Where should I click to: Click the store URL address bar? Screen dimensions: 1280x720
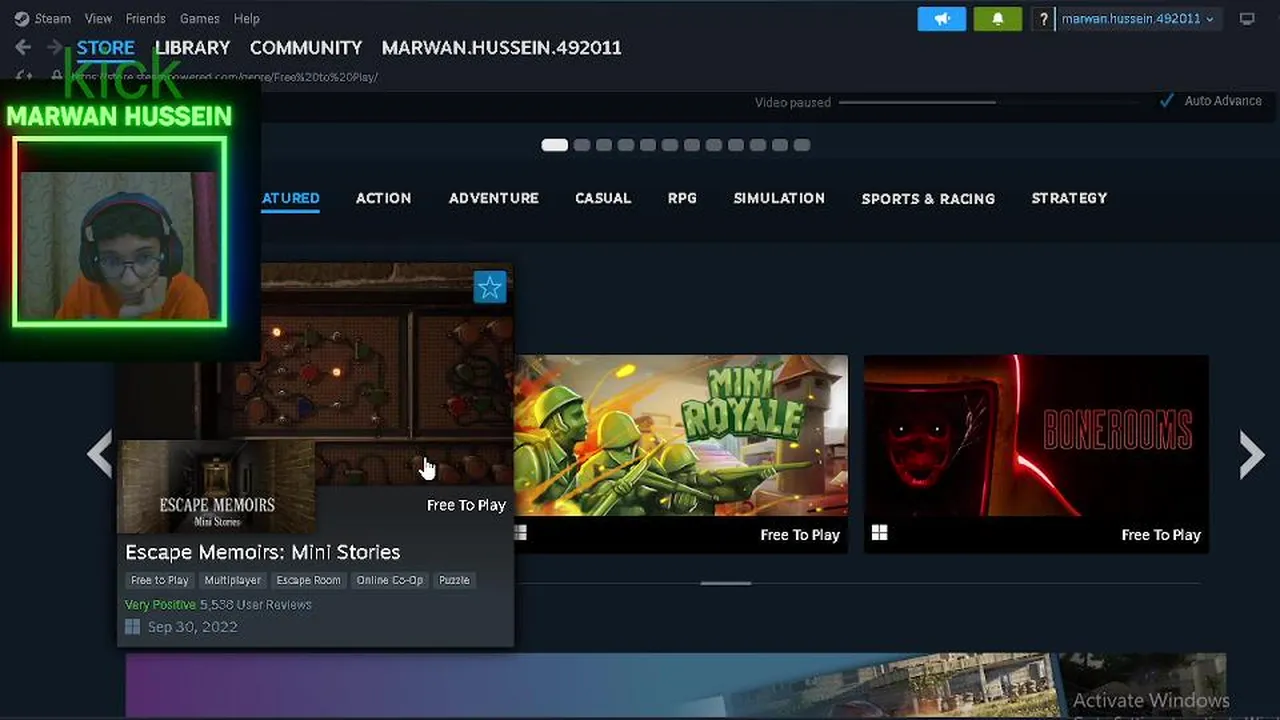point(223,77)
